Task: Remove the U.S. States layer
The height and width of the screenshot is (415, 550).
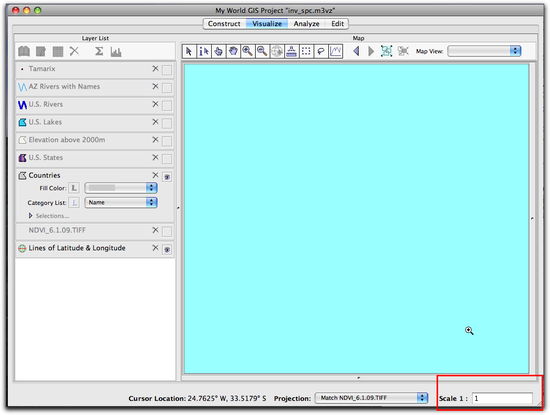Action: click(x=155, y=158)
